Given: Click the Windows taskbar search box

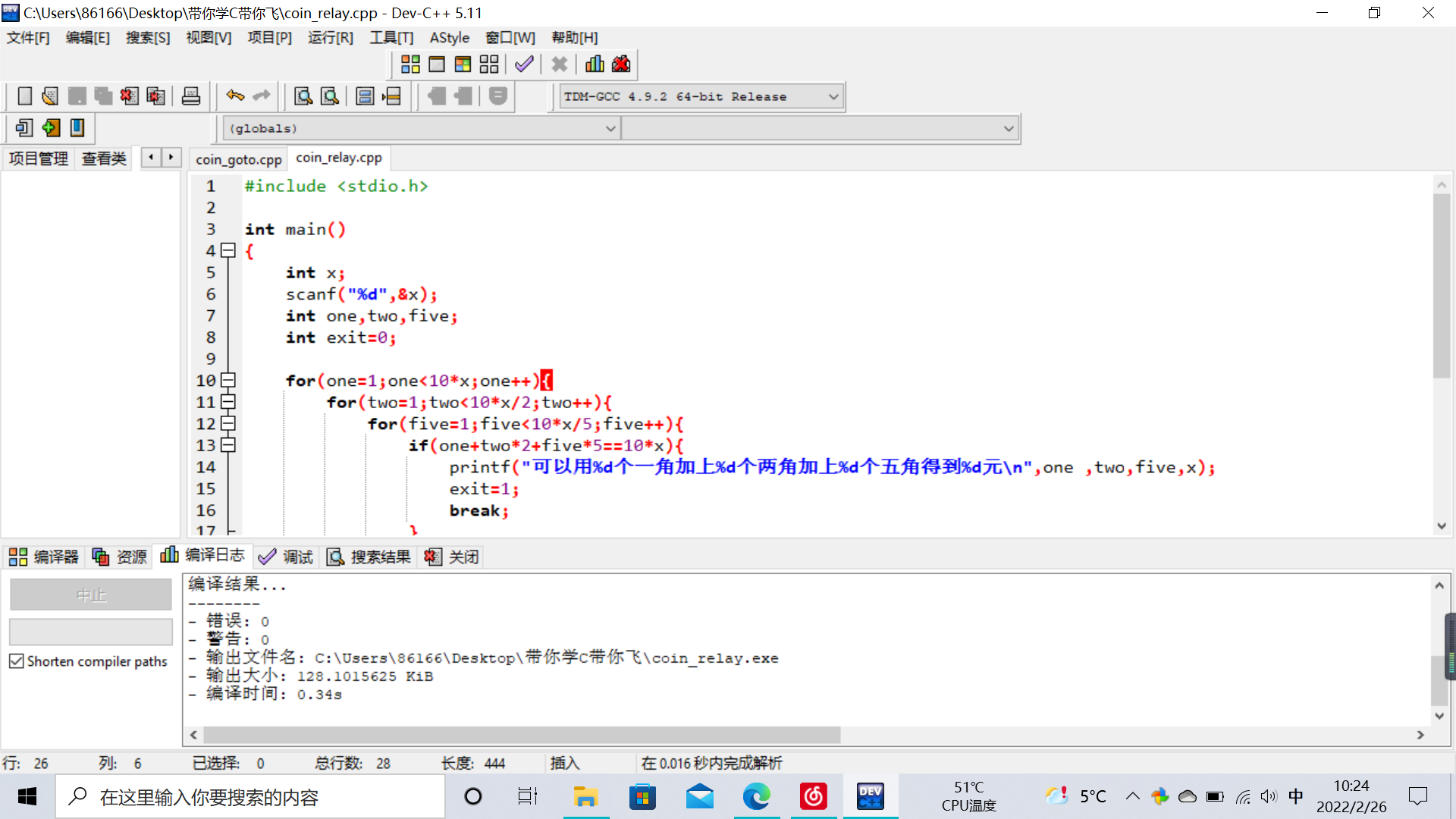Looking at the screenshot, I should (x=250, y=797).
